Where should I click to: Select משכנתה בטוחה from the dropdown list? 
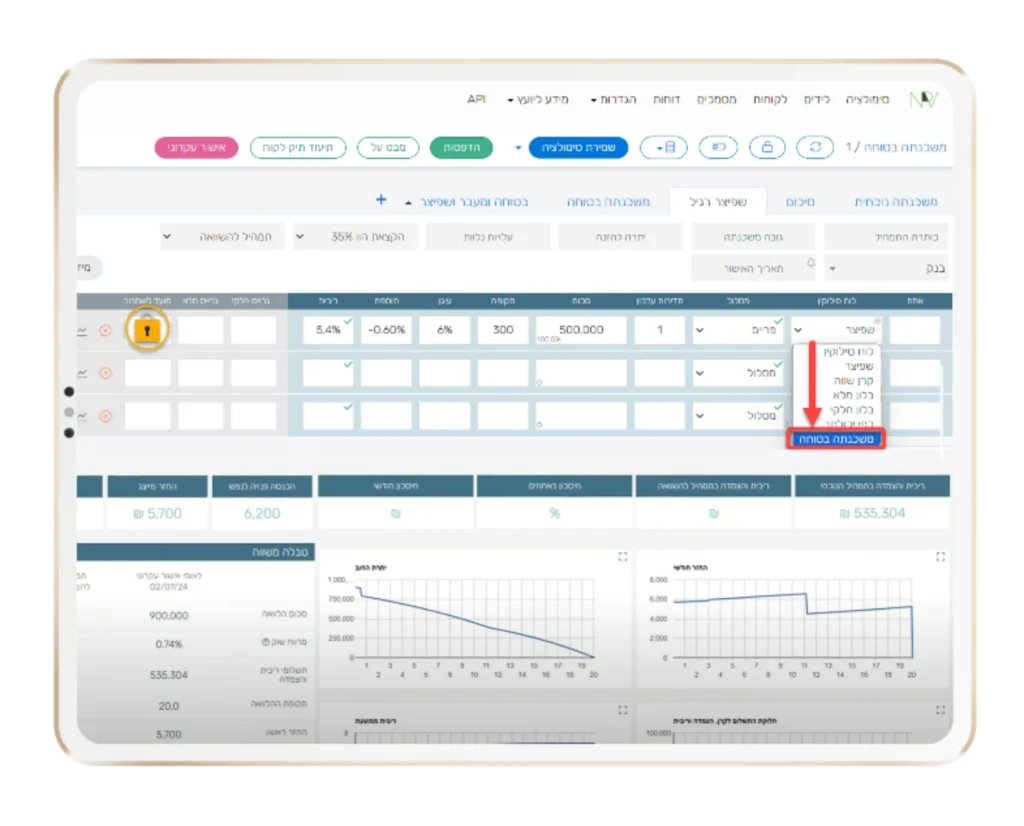(x=834, y=439)
